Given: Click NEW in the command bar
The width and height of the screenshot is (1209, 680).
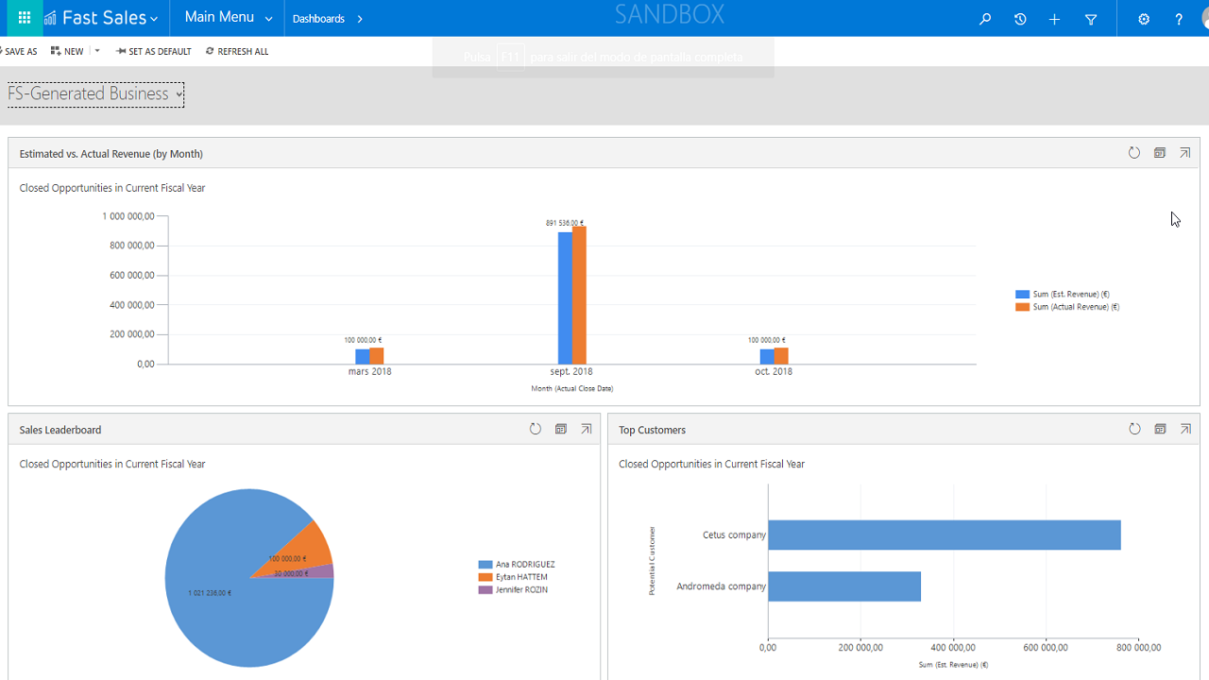Looking at the screenshot, I should pyautogui.click(x=67, y=51).
